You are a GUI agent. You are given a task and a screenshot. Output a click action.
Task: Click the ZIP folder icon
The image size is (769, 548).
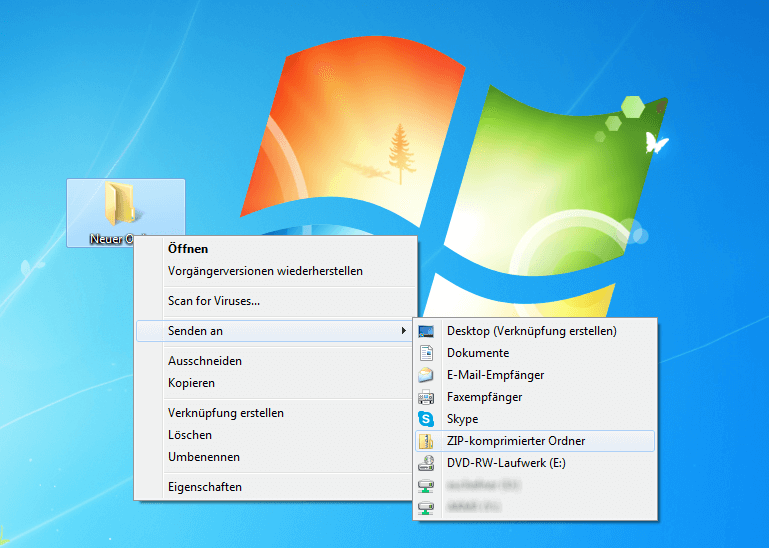(426, 441)
